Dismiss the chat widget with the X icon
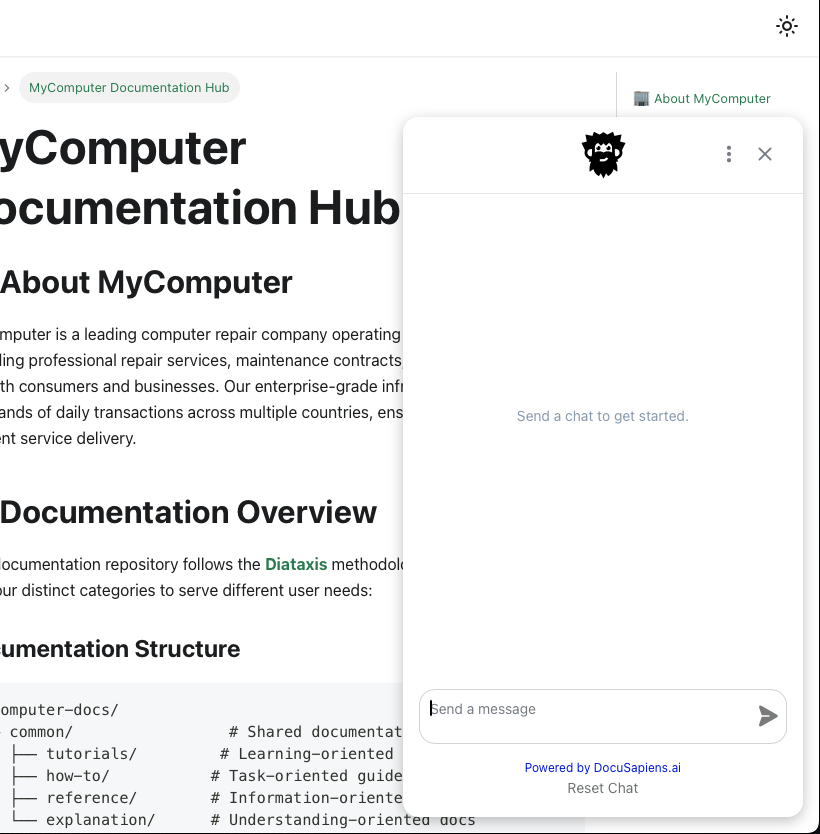The image size is (820, 834). pyautogui.click(x=765, y=154)
